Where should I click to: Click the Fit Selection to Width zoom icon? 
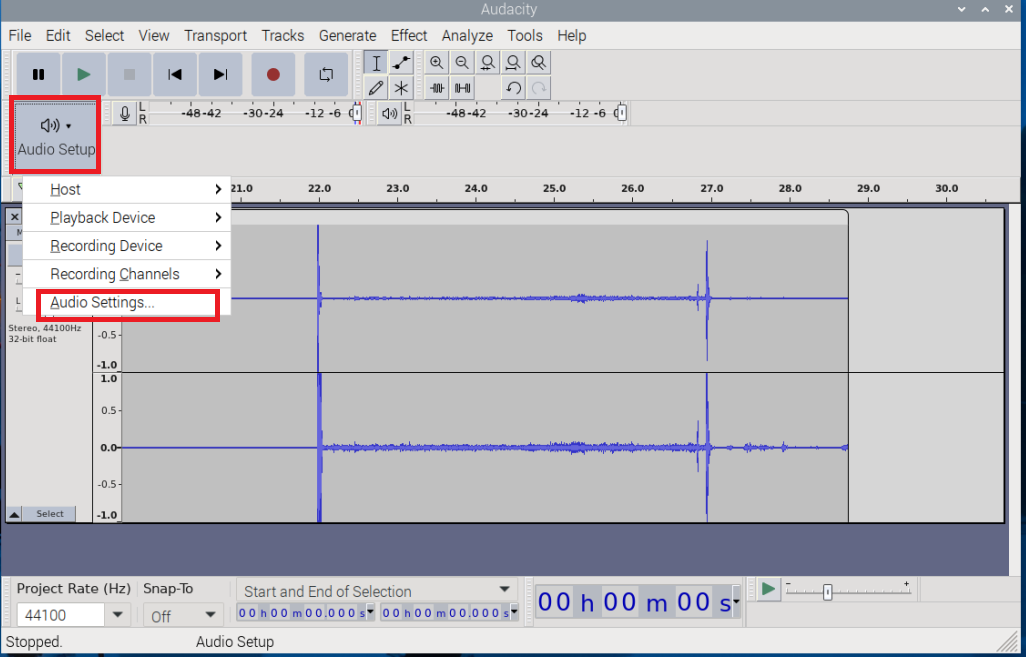click(x=487, y=63)
